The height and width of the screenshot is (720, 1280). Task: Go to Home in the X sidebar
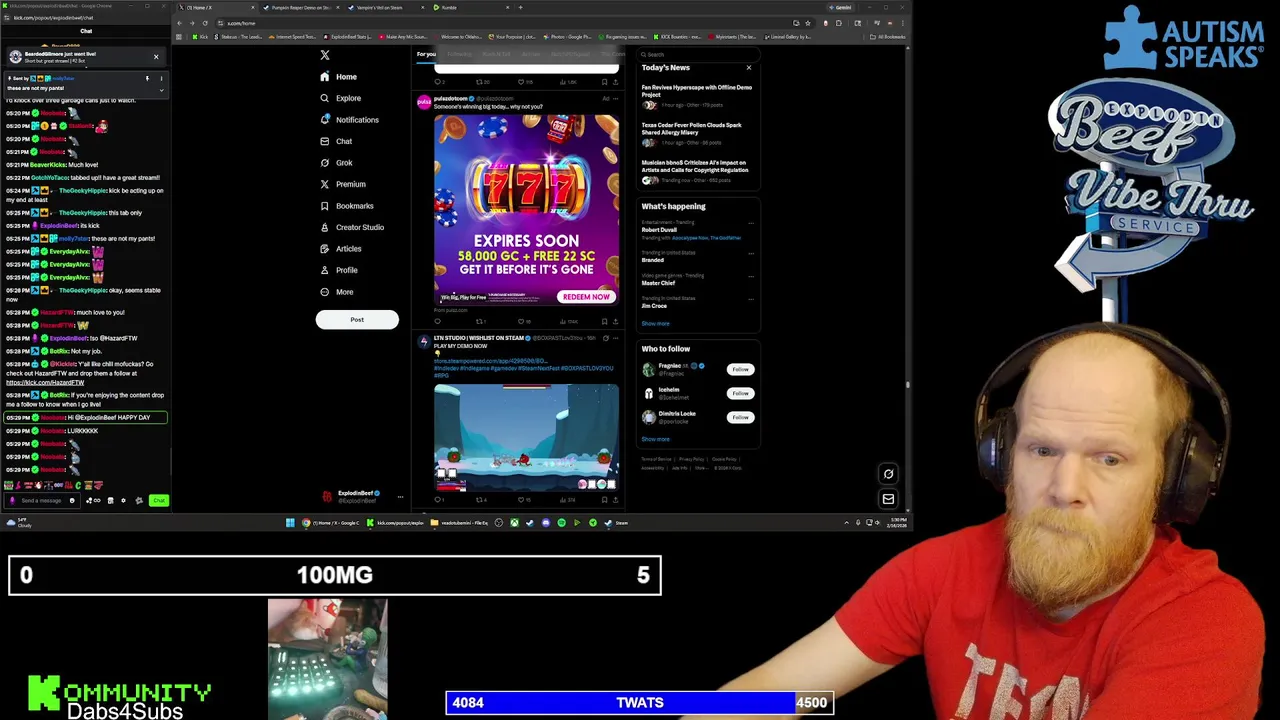[x=338, y=77]
